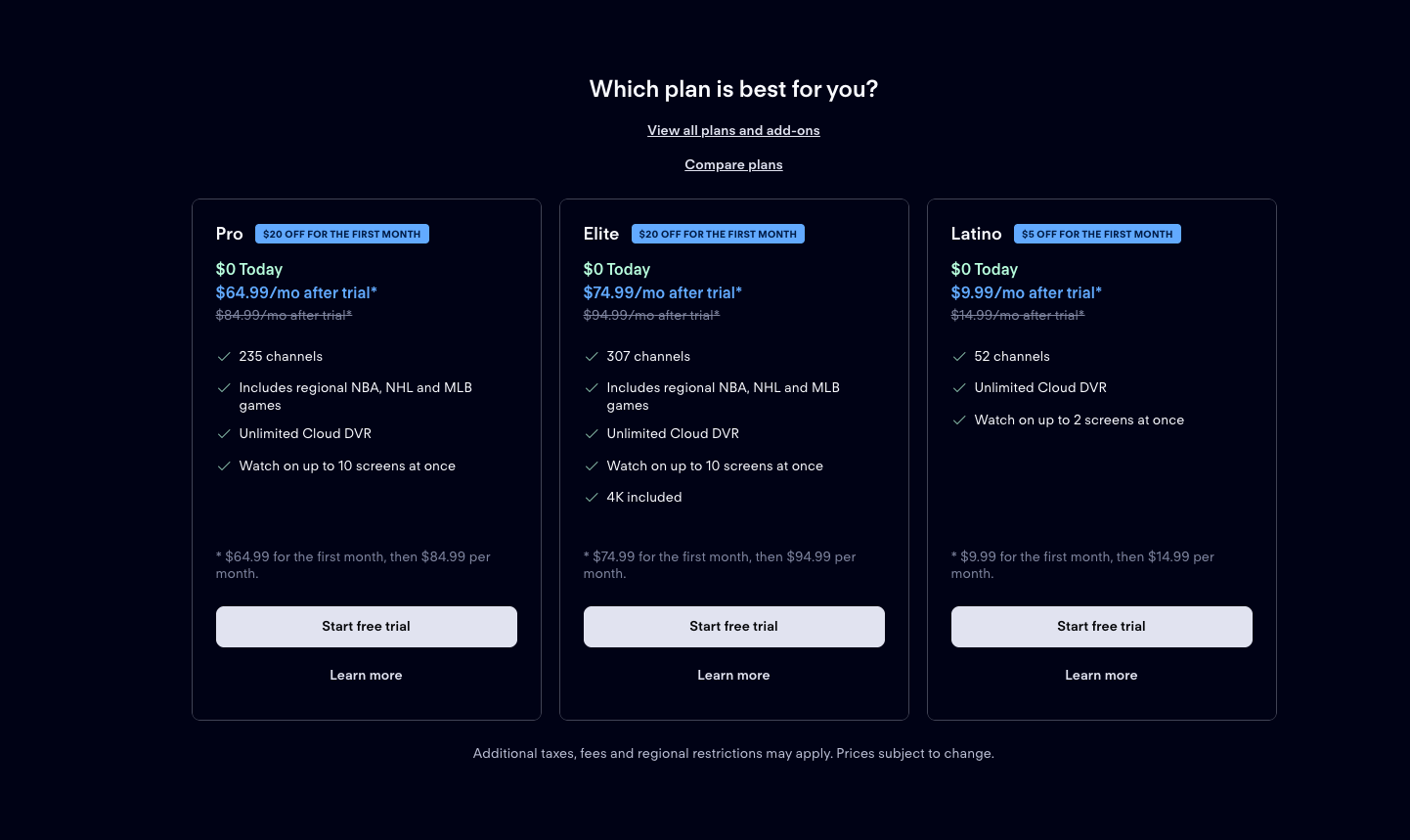Learn more about the Pro plan

pos(366,676)
